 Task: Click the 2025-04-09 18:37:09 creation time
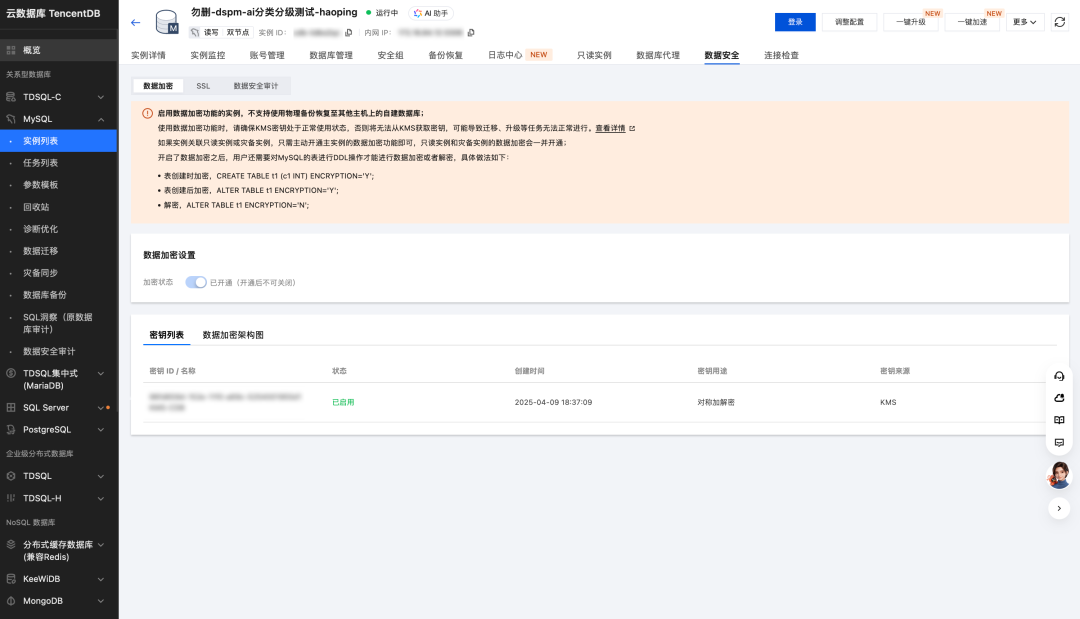[x=553, y=402]
